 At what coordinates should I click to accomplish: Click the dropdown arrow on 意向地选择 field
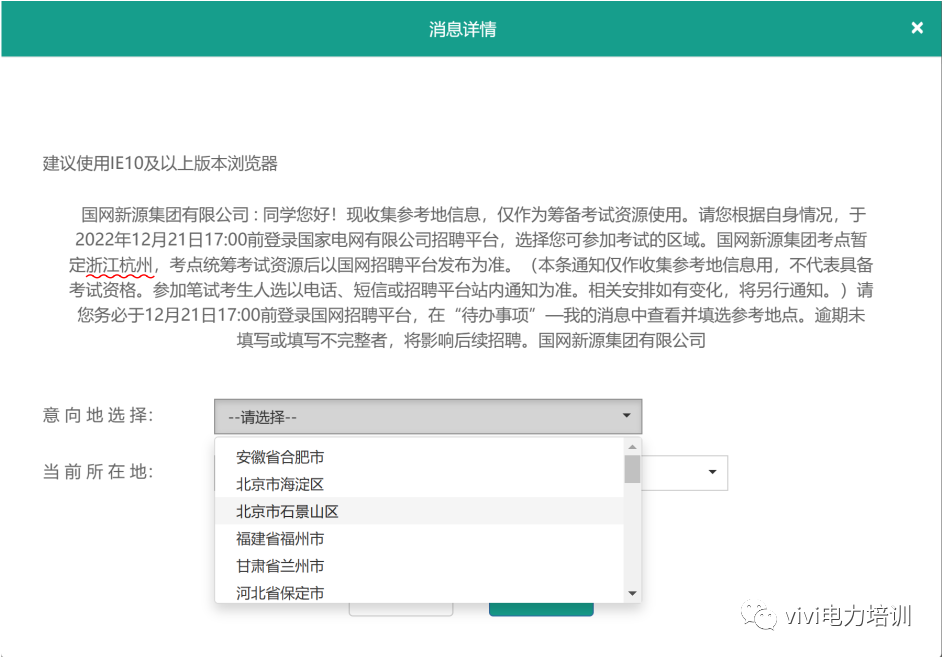[627, 416]
